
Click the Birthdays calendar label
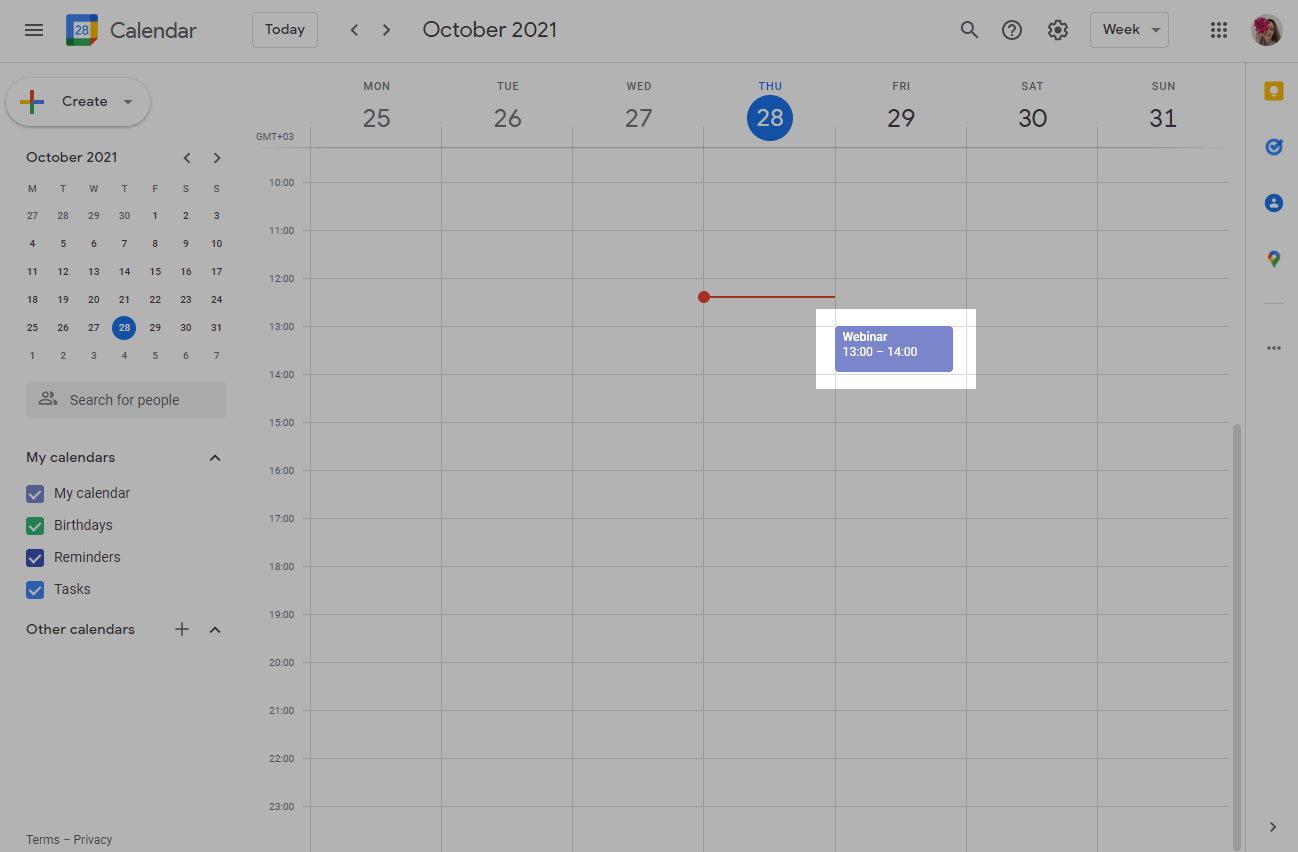(x=83, y=526)
